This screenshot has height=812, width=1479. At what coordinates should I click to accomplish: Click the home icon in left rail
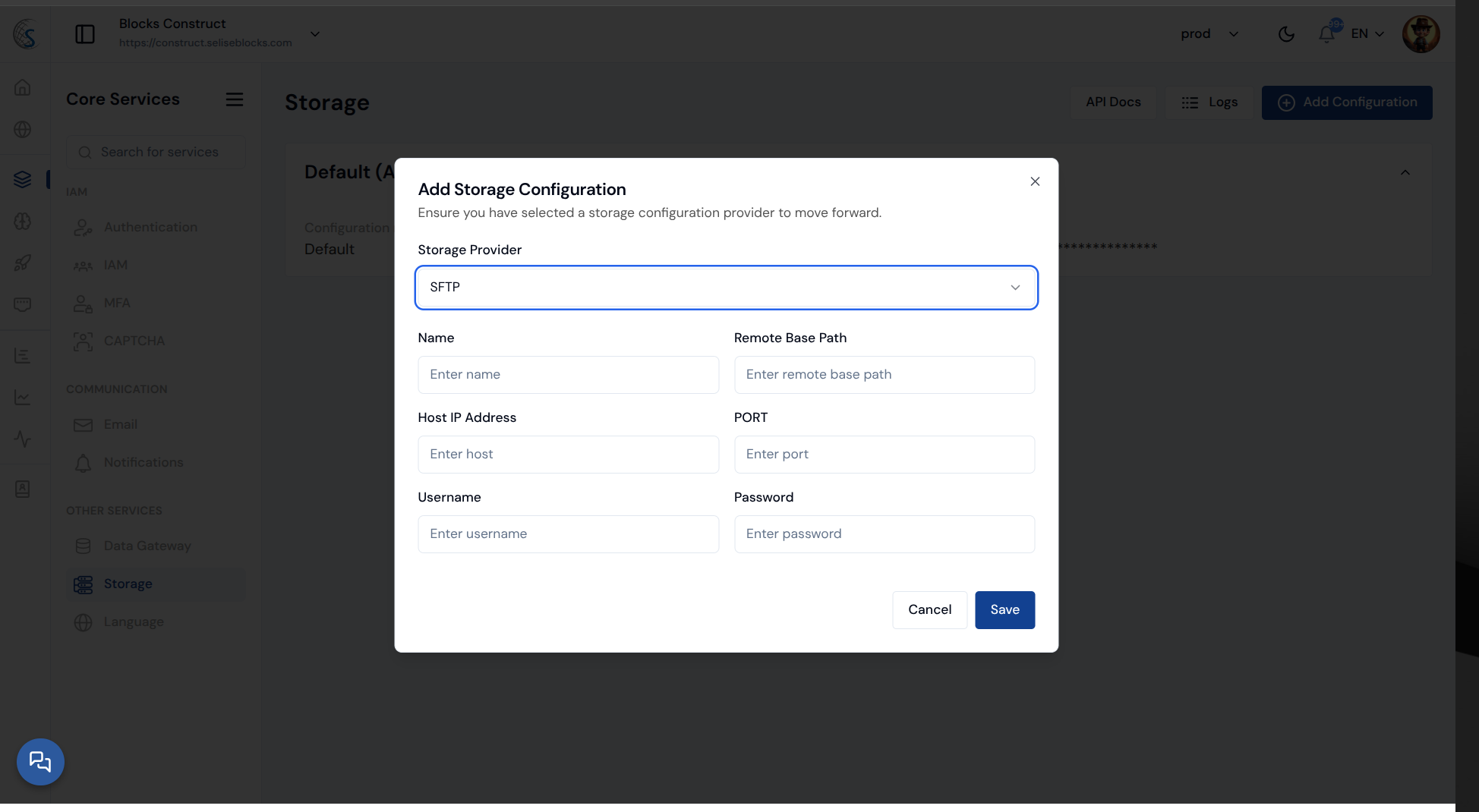pyautogui.click(x=23, y=87)
